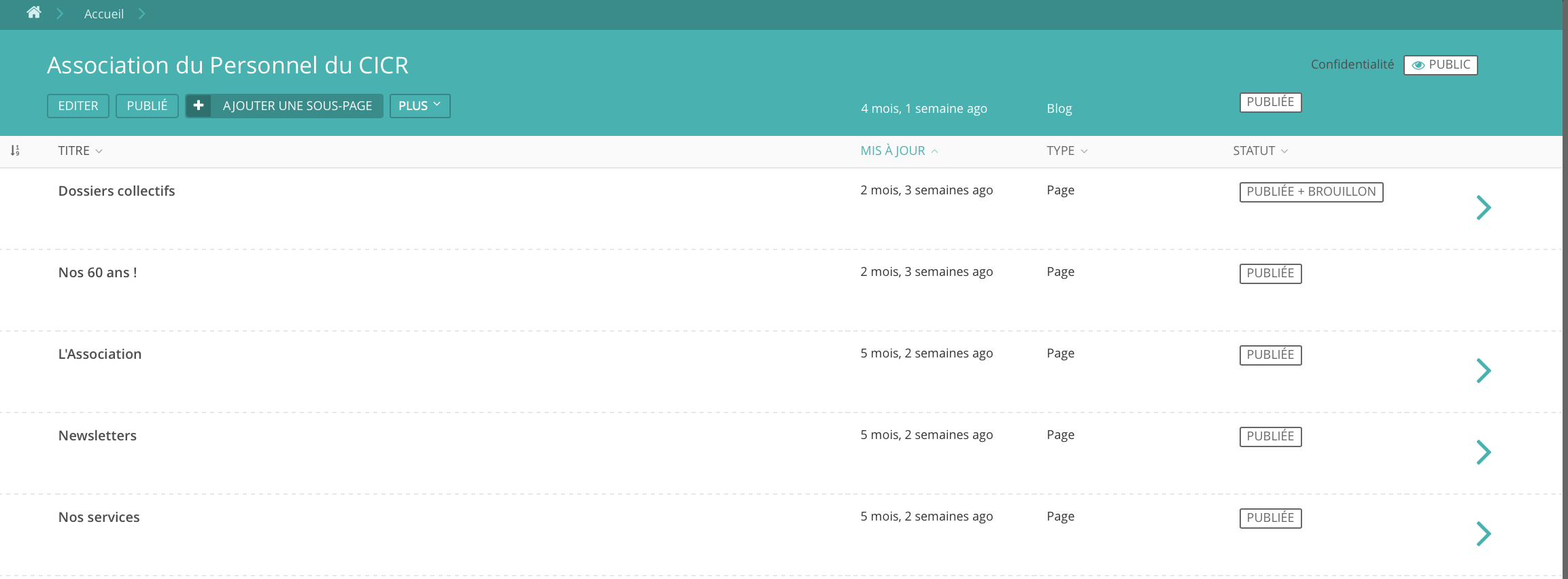
Task: Open Nos services sub-pages arrow
Action: click(x=1483, y=533)
